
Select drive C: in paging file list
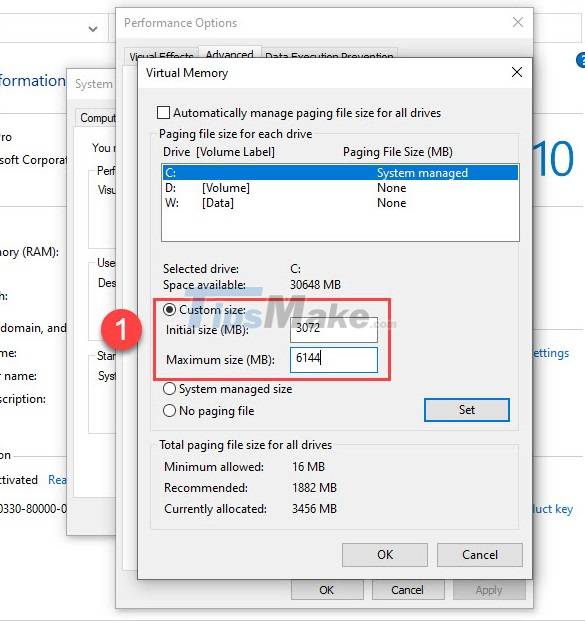click(x=340, y=173)
